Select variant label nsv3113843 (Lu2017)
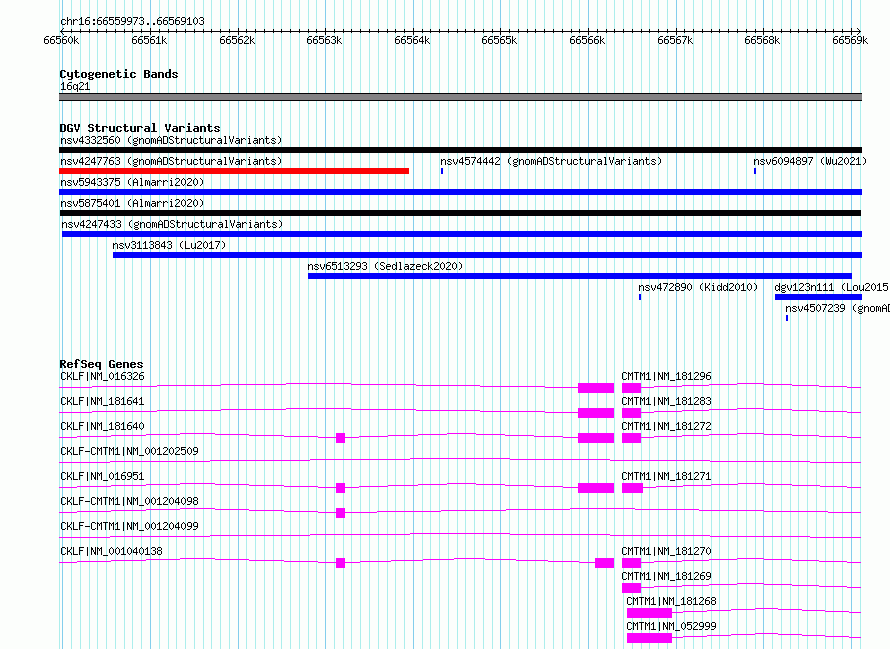Viewport: 890px width, 649px height. 169,245
